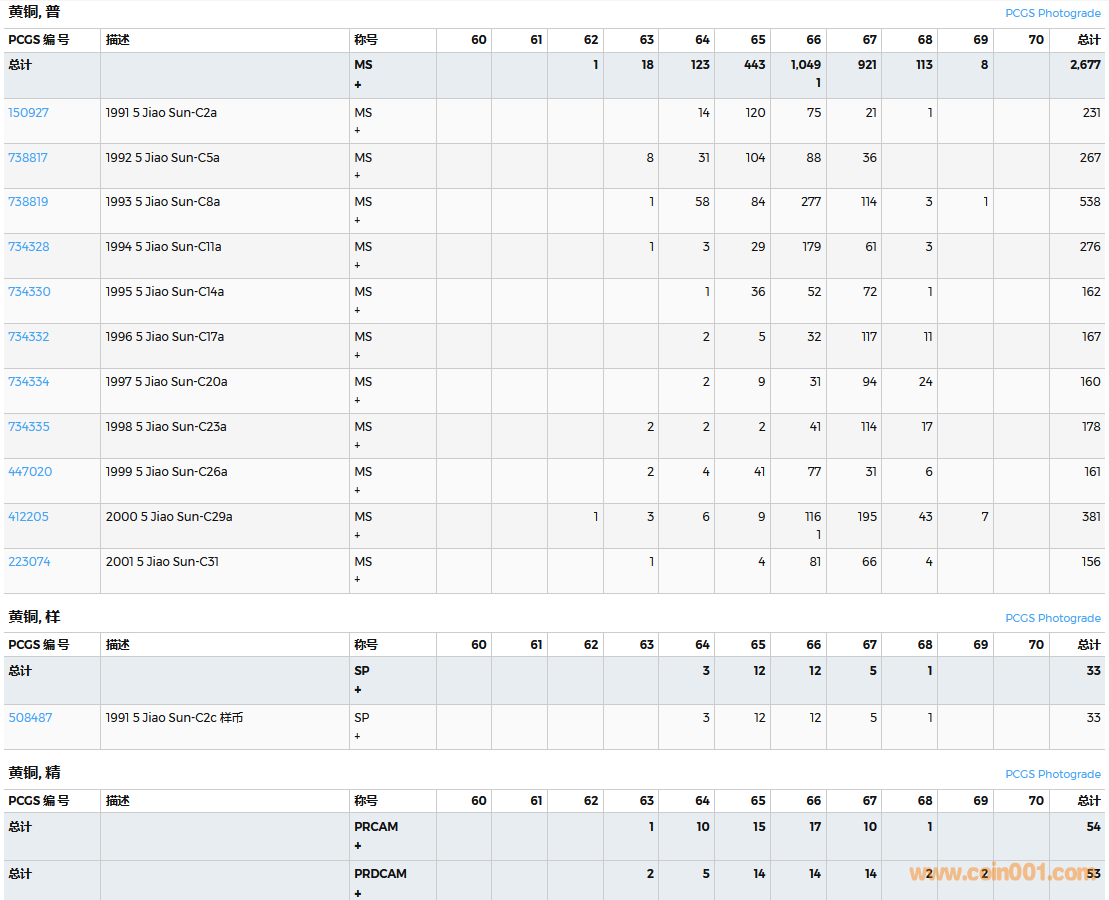The width and height of the screenshot is (1109, 900).
Task: Open the 412205 coin link
Action: [28, 517]
